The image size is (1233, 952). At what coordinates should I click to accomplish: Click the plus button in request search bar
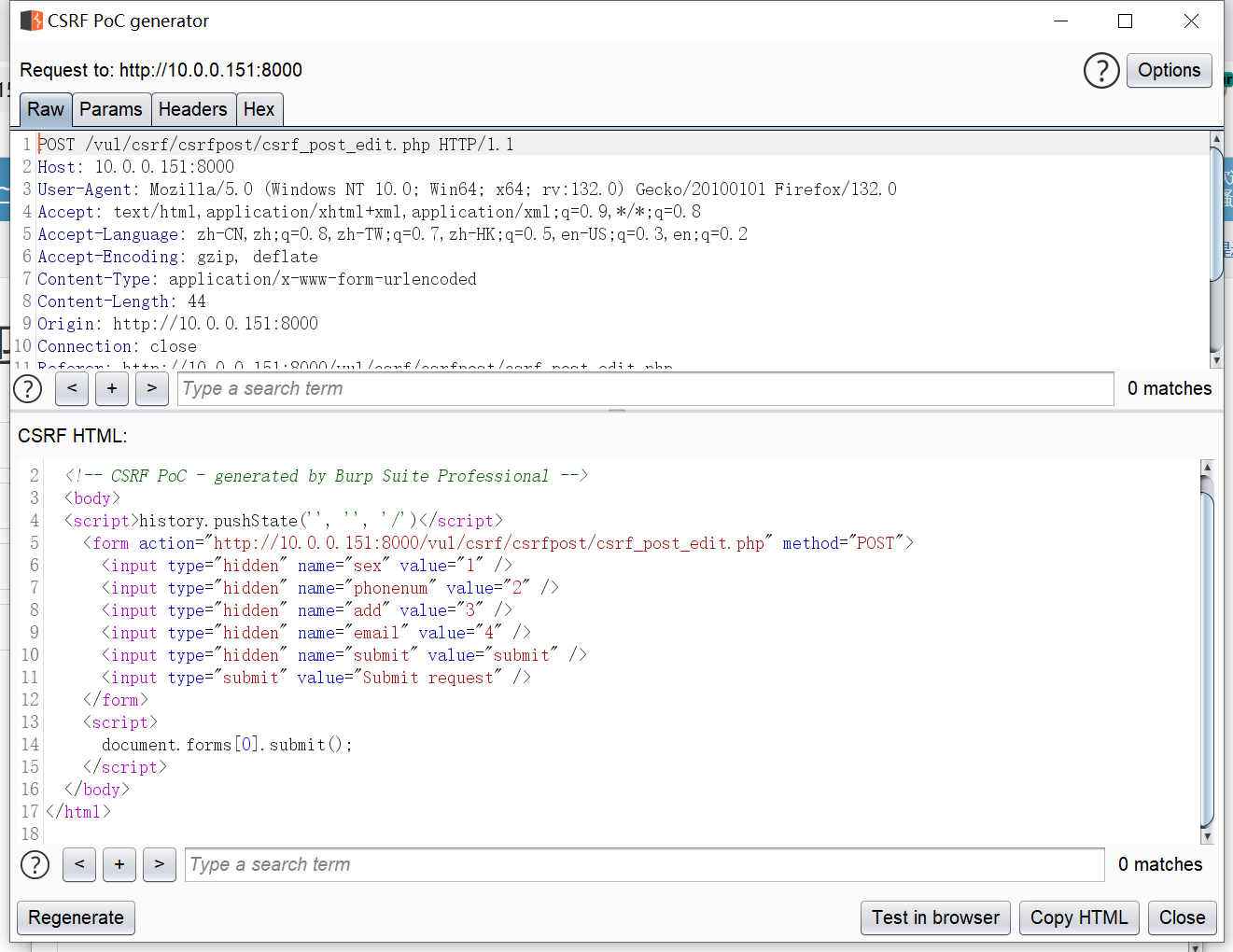tap(112, 388)
